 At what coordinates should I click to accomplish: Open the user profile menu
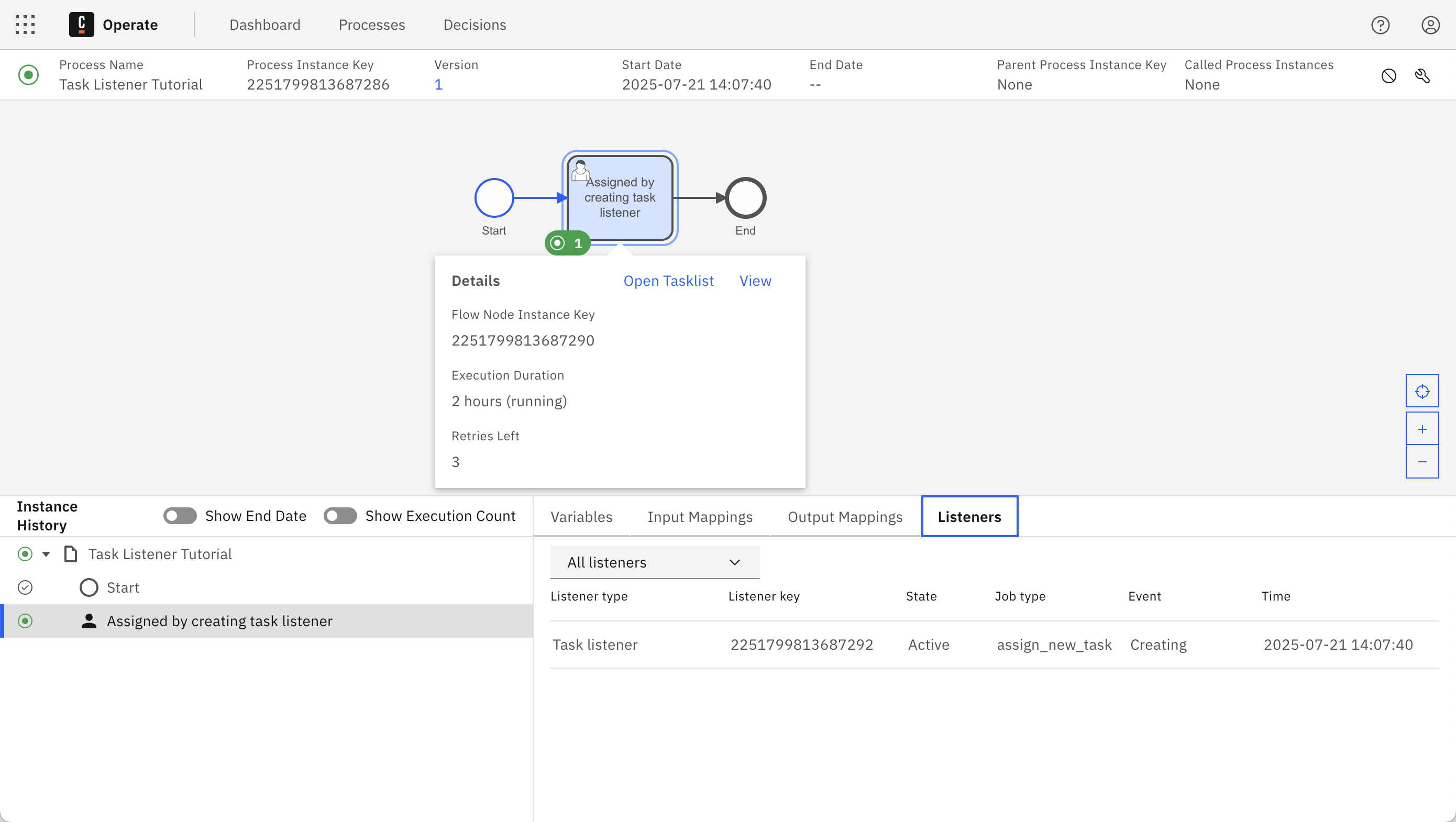1430,24
